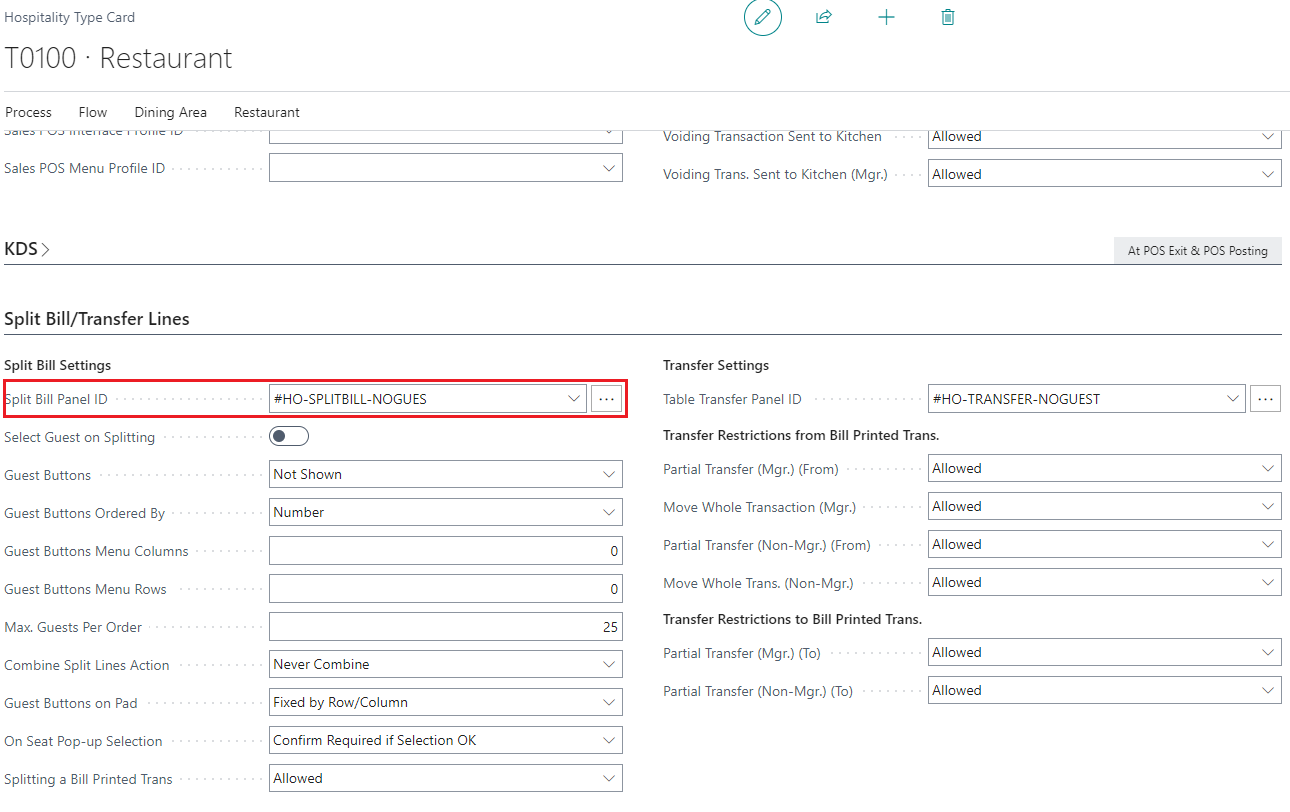Image resolution: width=1290 pixels, height=812 pixels.
Task: Open Table Transfer Panel ID ellipsis button
Action: pos(1265,399)
